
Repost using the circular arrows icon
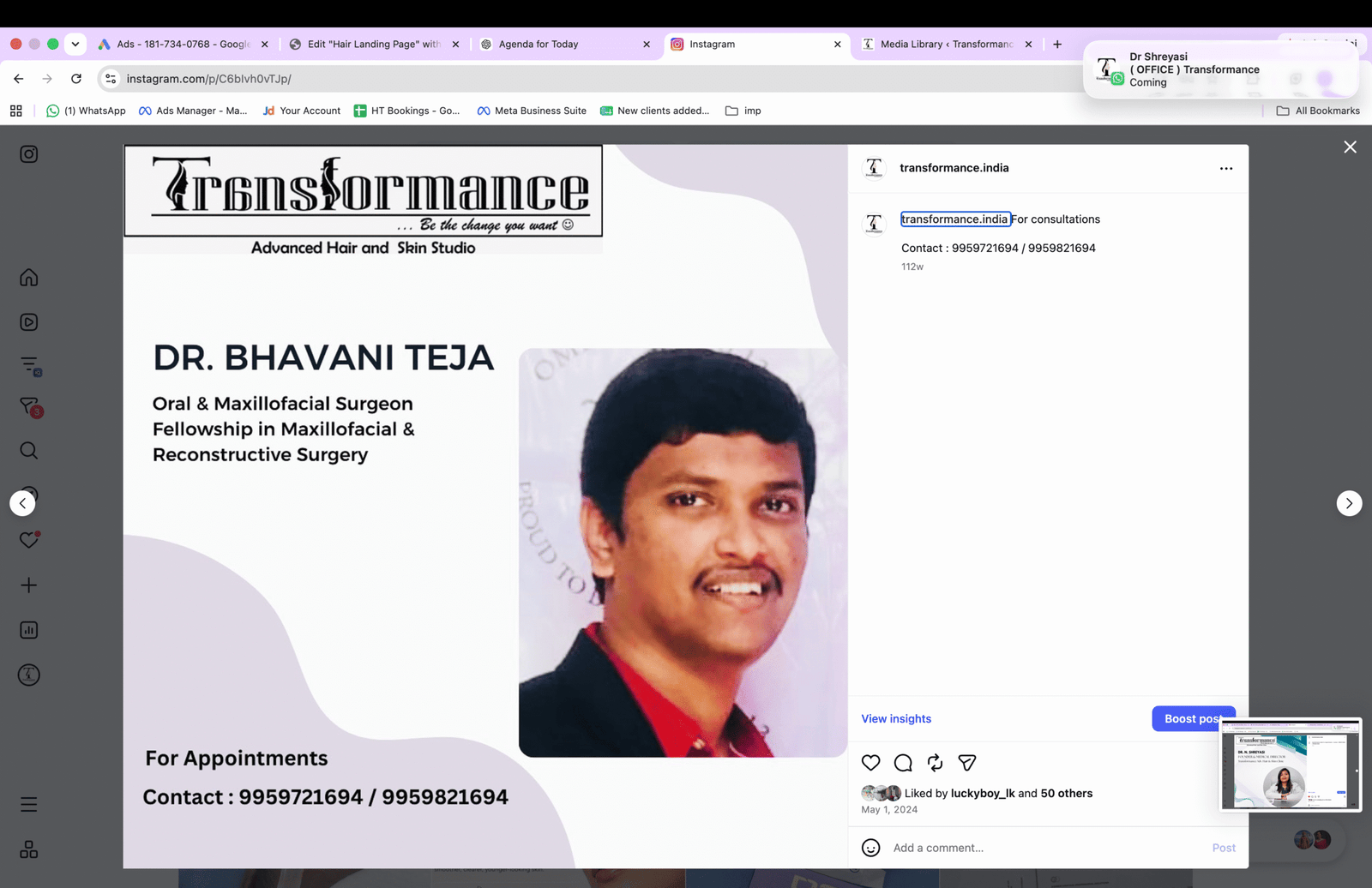(935, 763)
